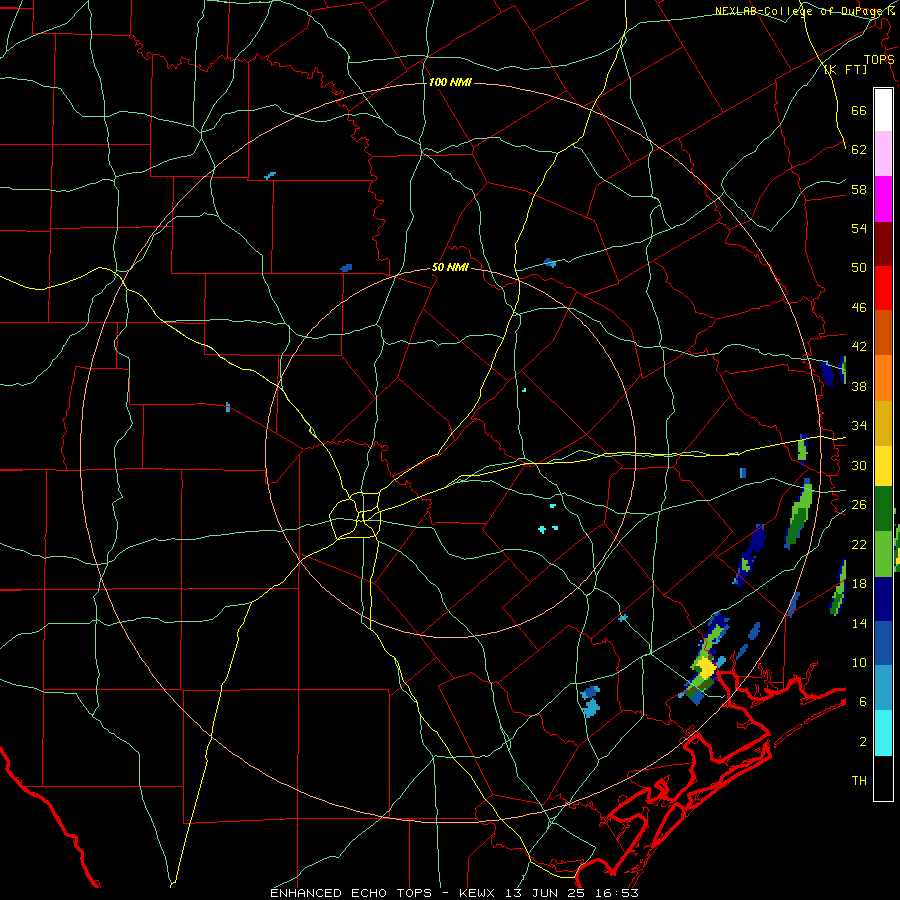Click the legend value 30
This screenshot has height=900, width=900.
[x=859, y=465]
